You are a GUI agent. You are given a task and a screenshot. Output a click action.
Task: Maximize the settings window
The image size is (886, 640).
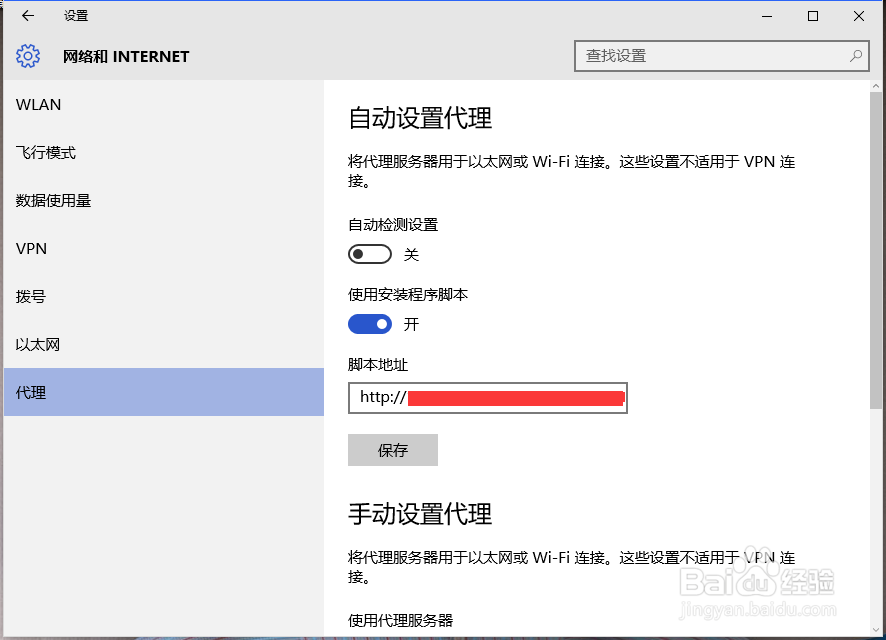813,16
